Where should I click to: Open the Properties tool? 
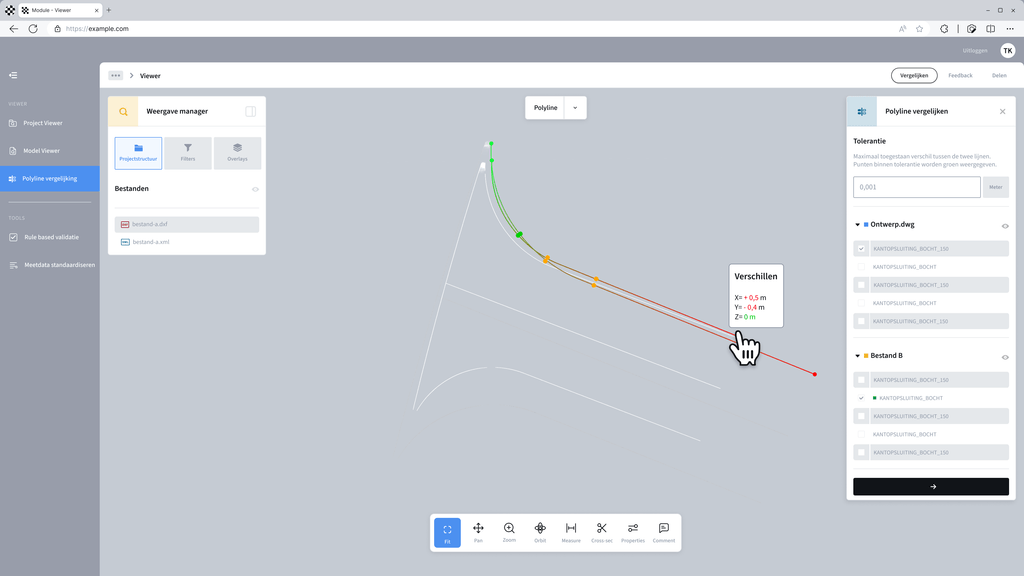pyautogui.click(x=633, y=532)
